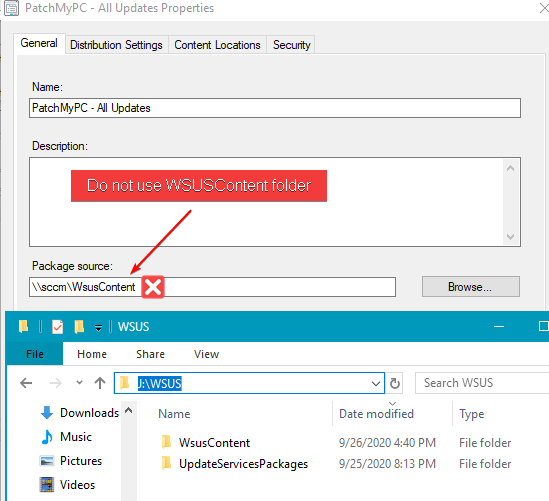The image size is (549, 501).
Task: Click the date '9/26/2020 4:40 PM'
Action: [x=387, y=443]
